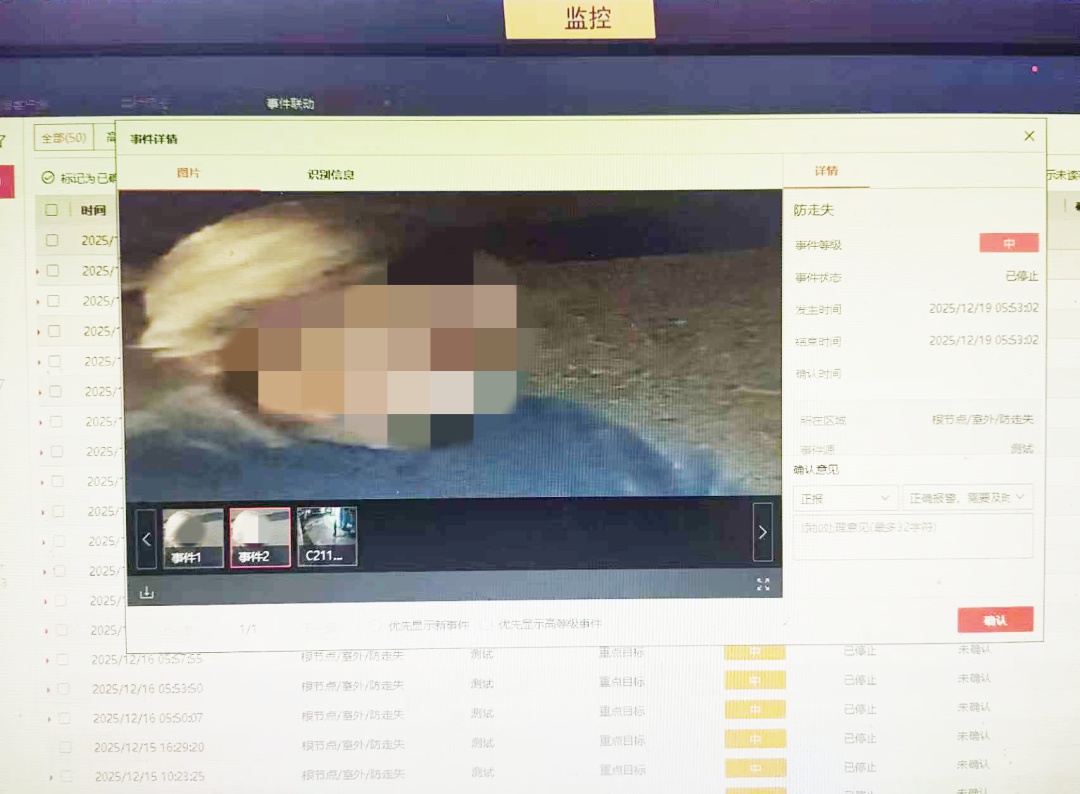Click the 添加处理意见 text field
This screenshot has height=794, width=1080.
point(913,536)
